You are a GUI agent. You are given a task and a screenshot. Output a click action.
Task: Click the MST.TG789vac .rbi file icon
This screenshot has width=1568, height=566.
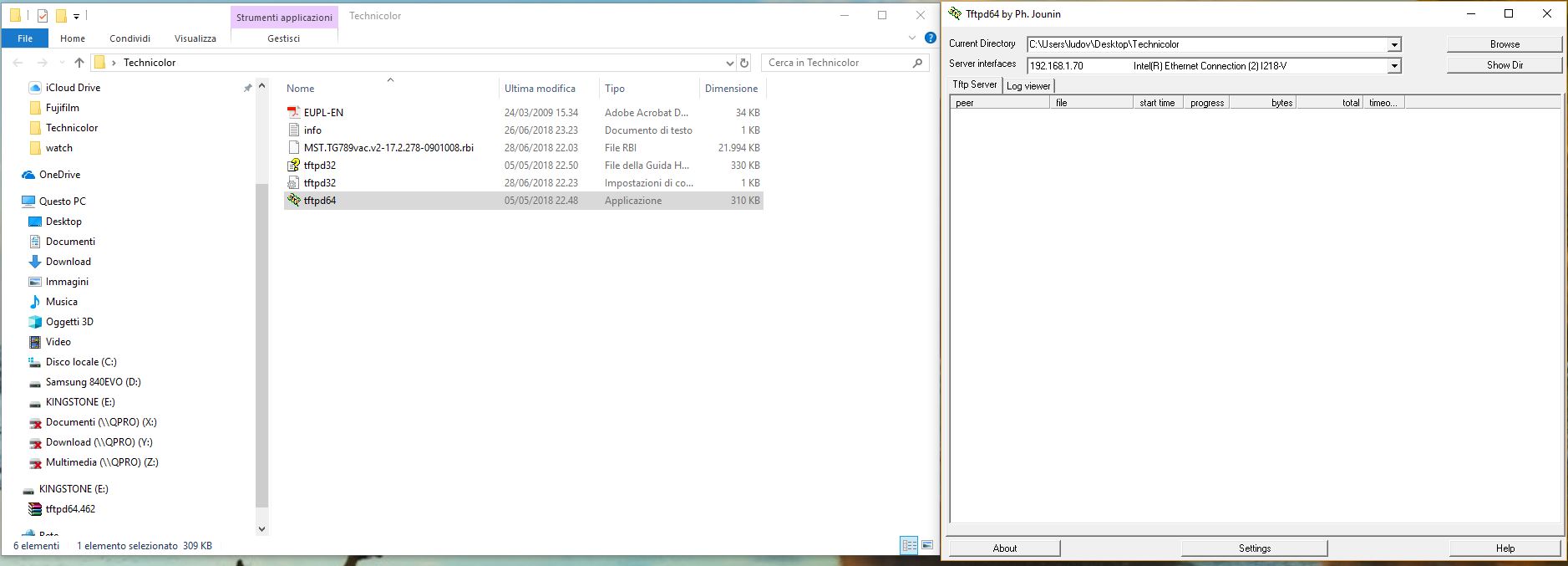click(x=293, y=147)
